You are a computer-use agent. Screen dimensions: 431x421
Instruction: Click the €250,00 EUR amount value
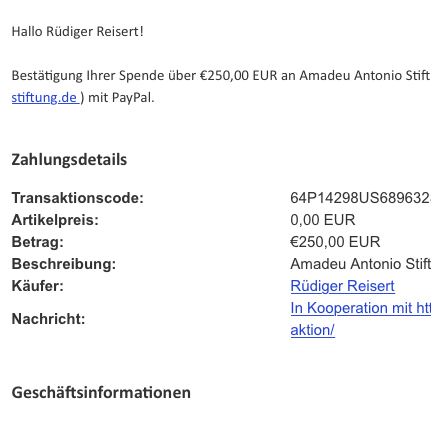pyautogui.click(x=335, y=242)
